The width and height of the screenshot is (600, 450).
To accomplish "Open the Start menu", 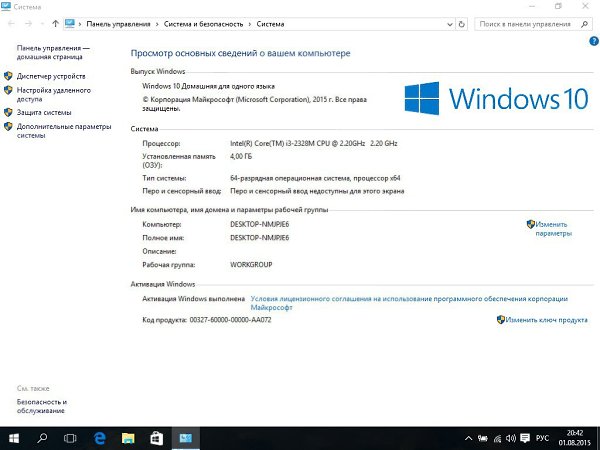I will click(14, 438).
